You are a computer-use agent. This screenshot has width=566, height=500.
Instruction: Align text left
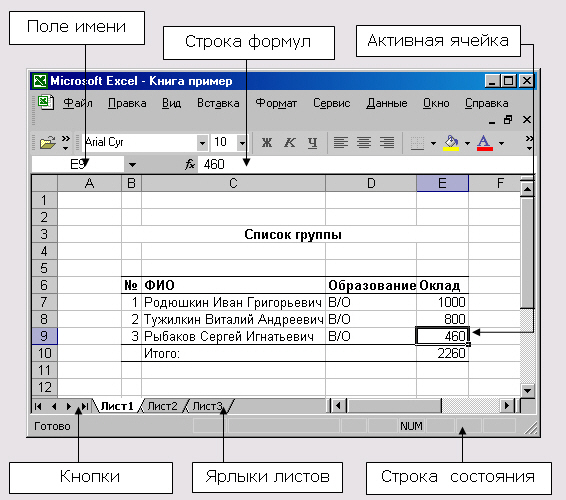pos(341,143)
